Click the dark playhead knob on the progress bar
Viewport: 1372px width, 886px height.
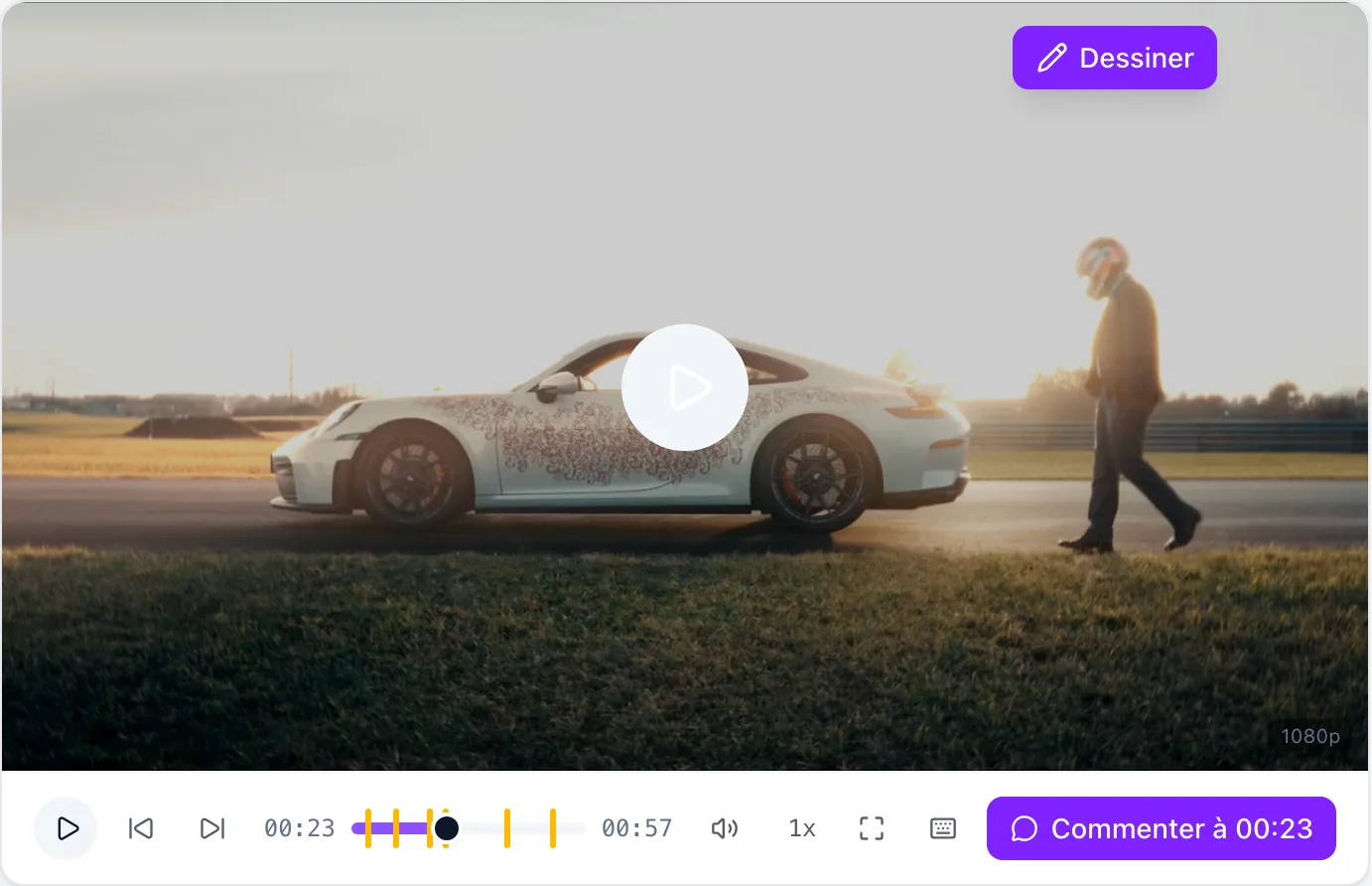(x=447, y=828)
